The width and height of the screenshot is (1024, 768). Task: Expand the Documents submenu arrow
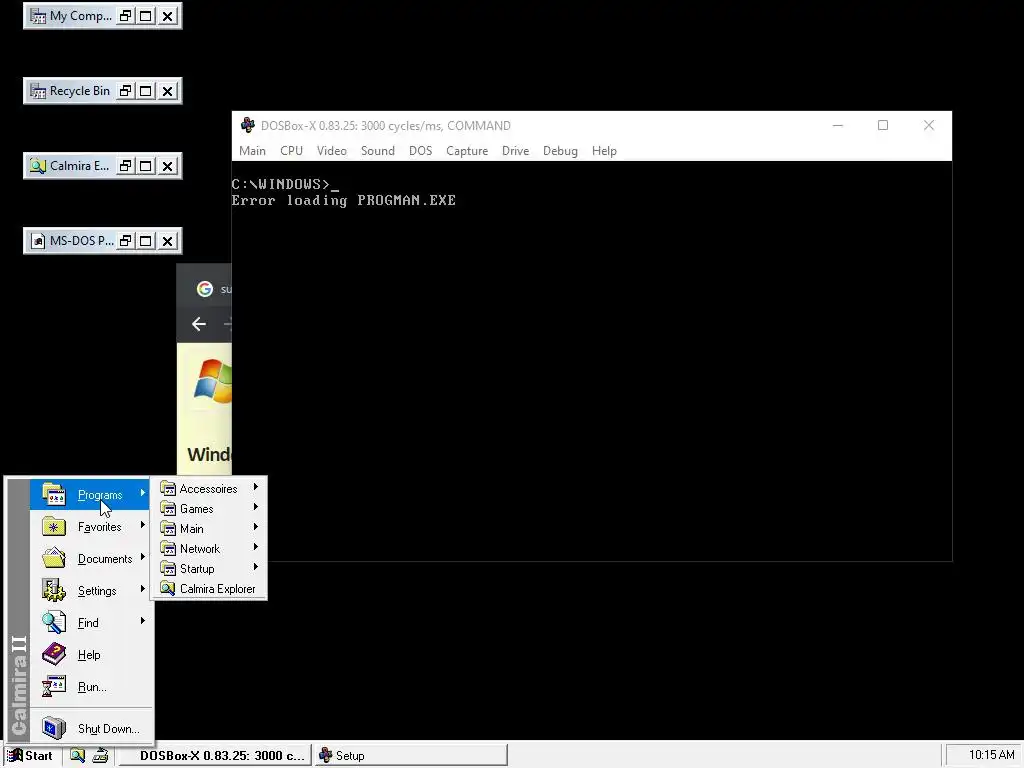pyautogui.click(x=142, y=557)
